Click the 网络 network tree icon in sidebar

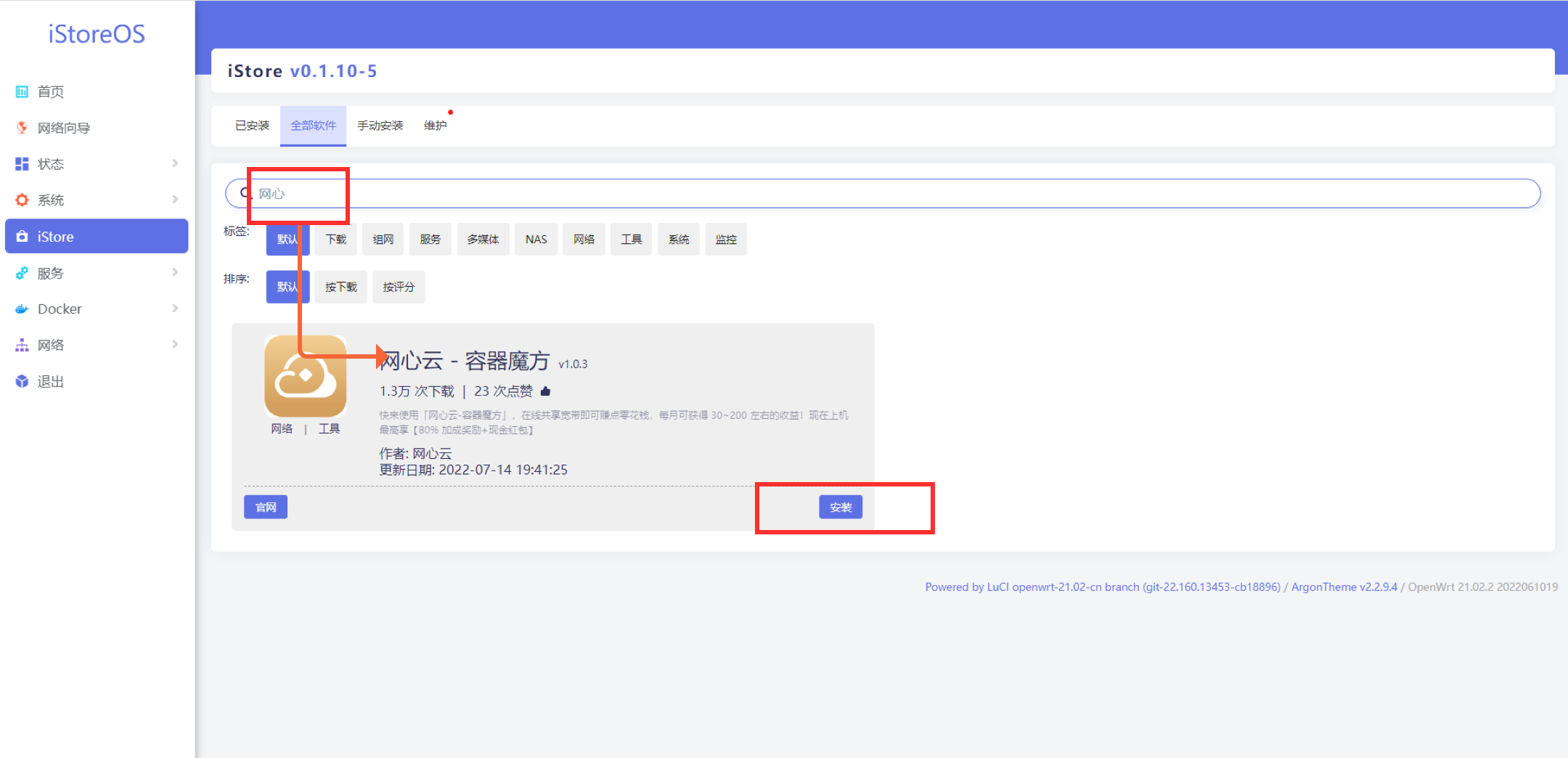22,346
